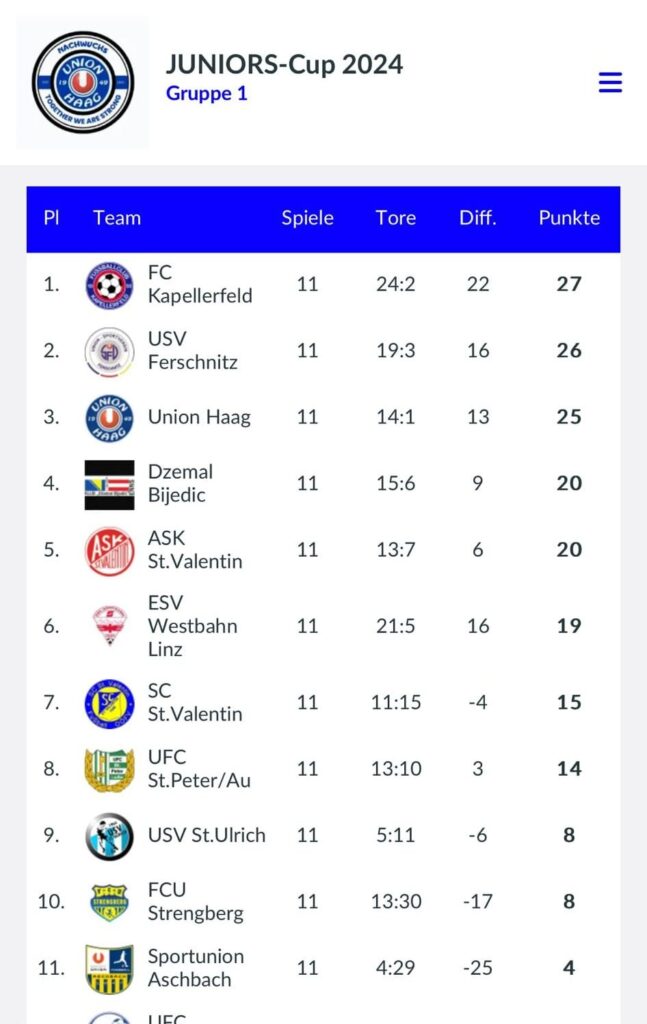Select the Tore column header
This screenshot has height=1024, width=647.
click(396, 218)
